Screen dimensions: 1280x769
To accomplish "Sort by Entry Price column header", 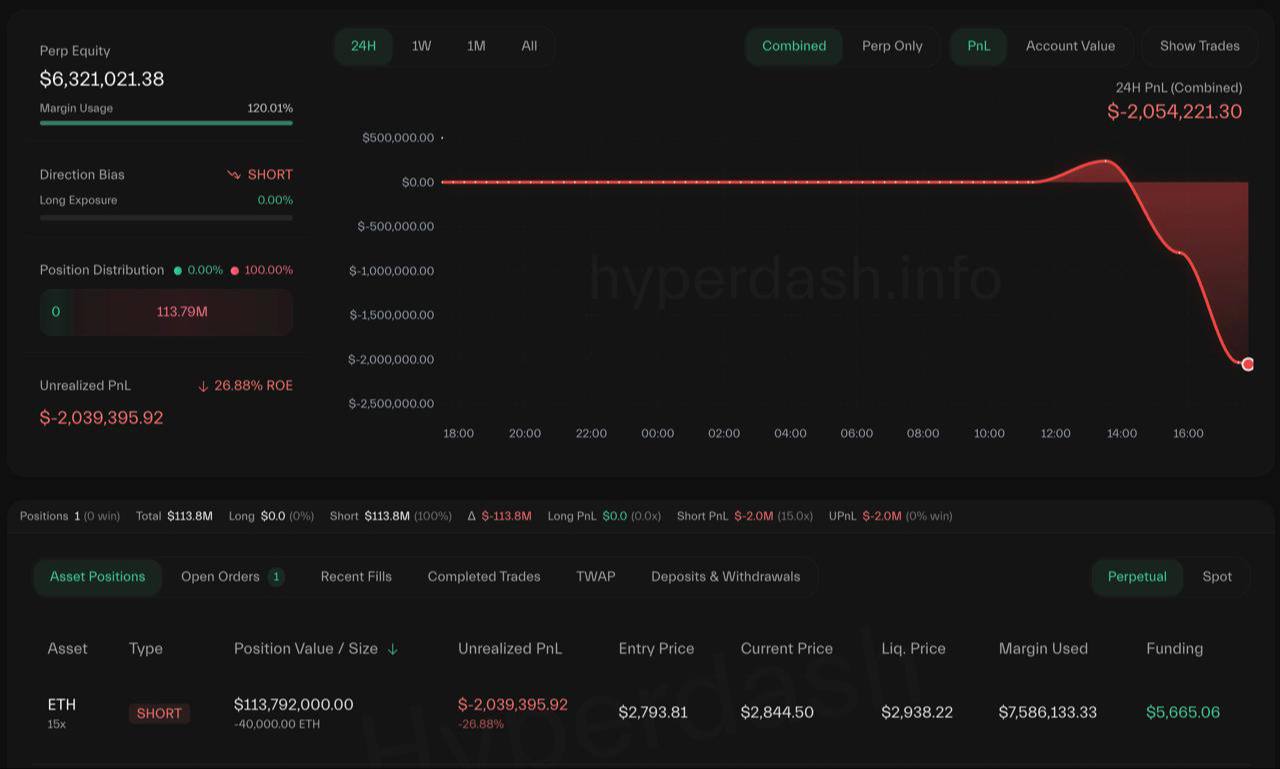I will 656,649.
